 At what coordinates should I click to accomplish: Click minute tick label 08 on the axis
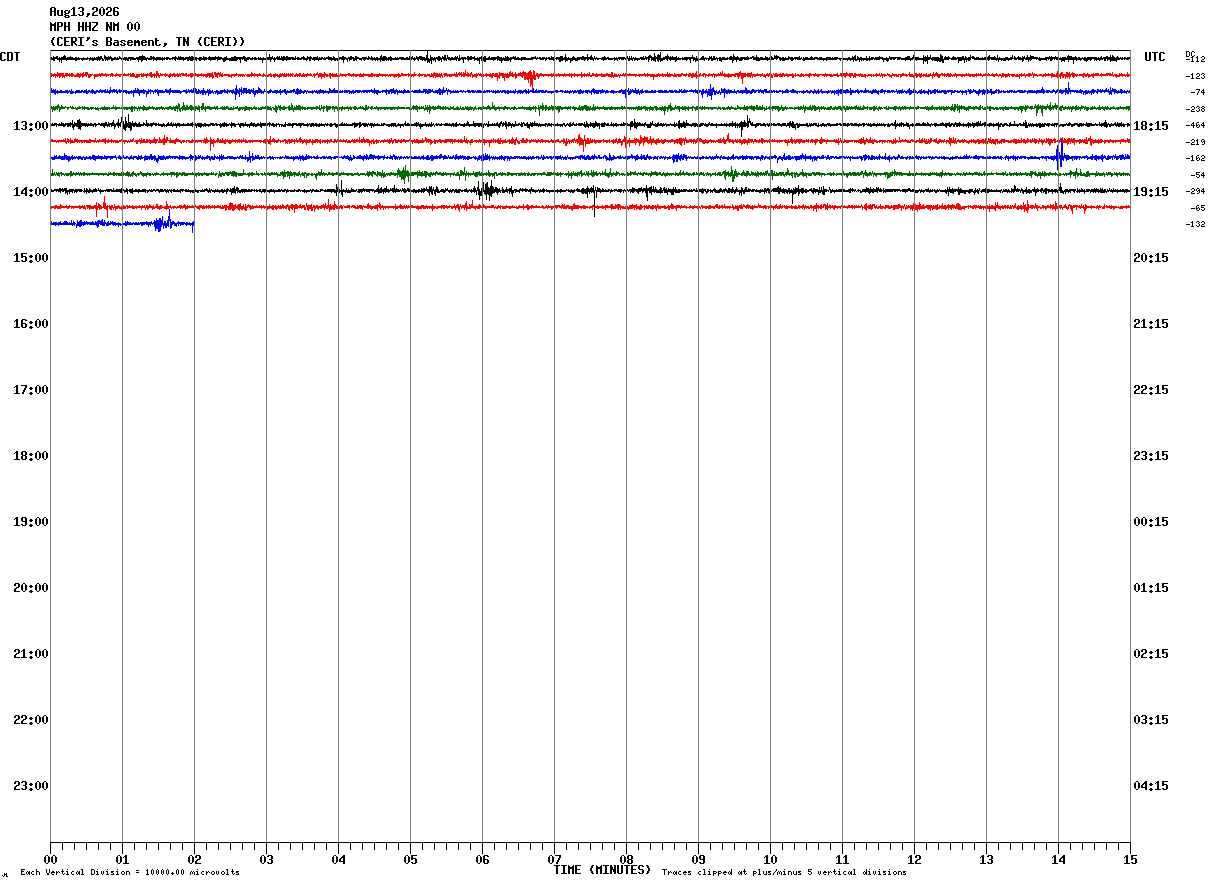626,860
